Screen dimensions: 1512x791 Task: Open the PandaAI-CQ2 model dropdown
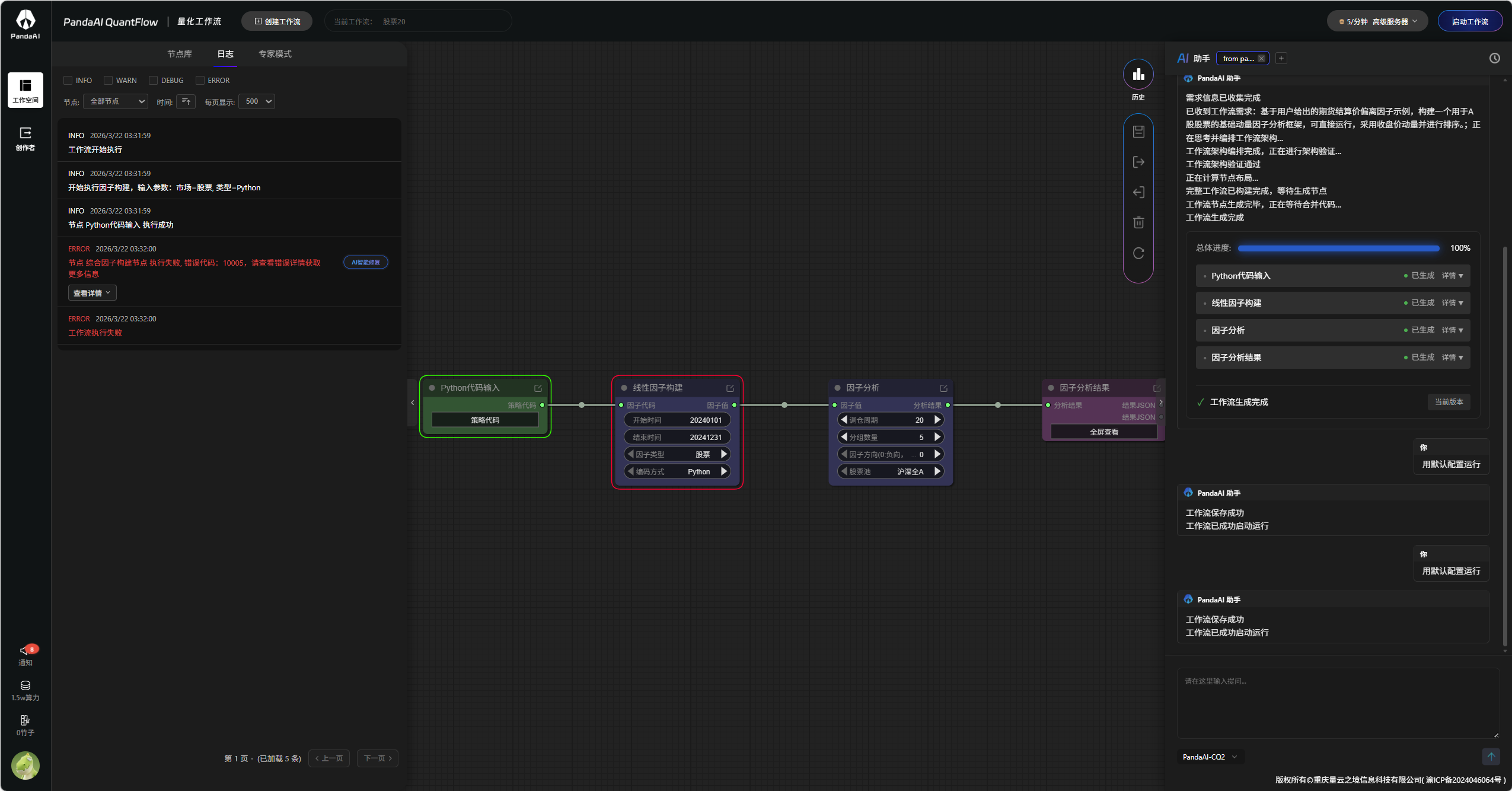click(1210, 757)
